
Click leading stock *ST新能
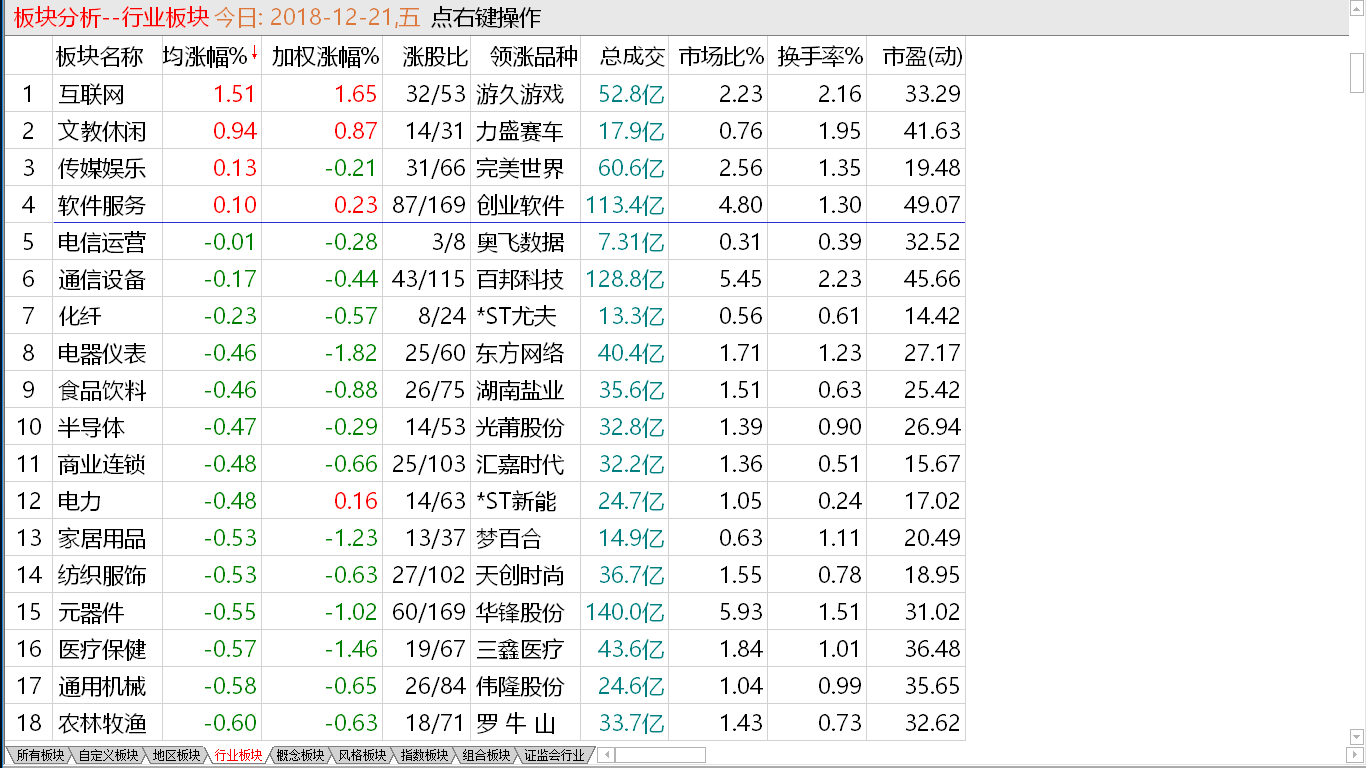pos(516,501)
